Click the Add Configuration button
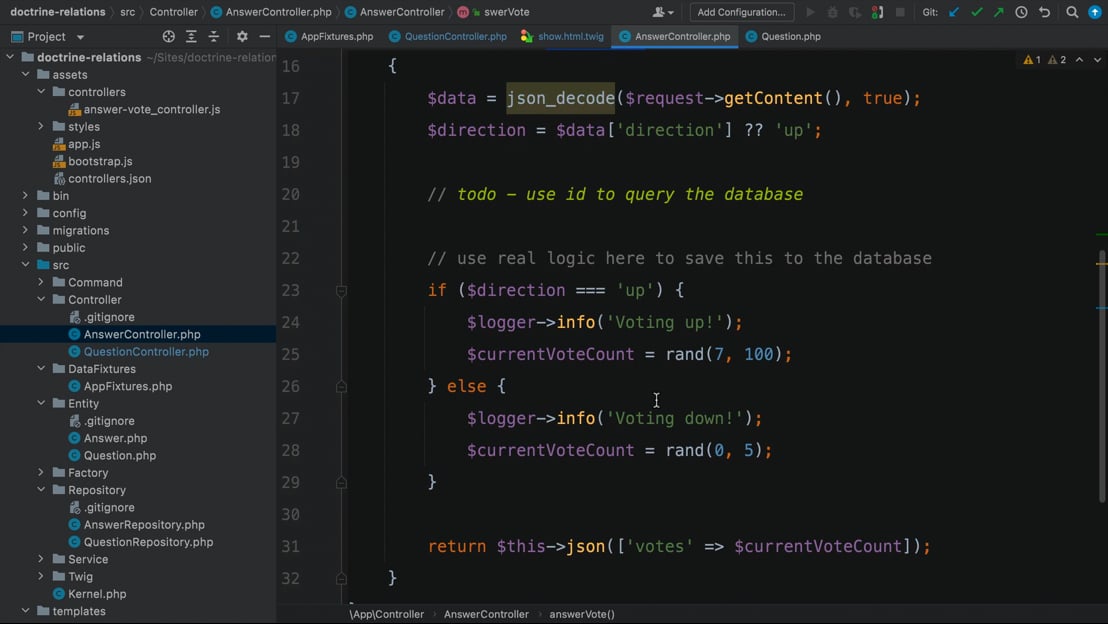This screenshot has width=1108, height=624. 741,12
